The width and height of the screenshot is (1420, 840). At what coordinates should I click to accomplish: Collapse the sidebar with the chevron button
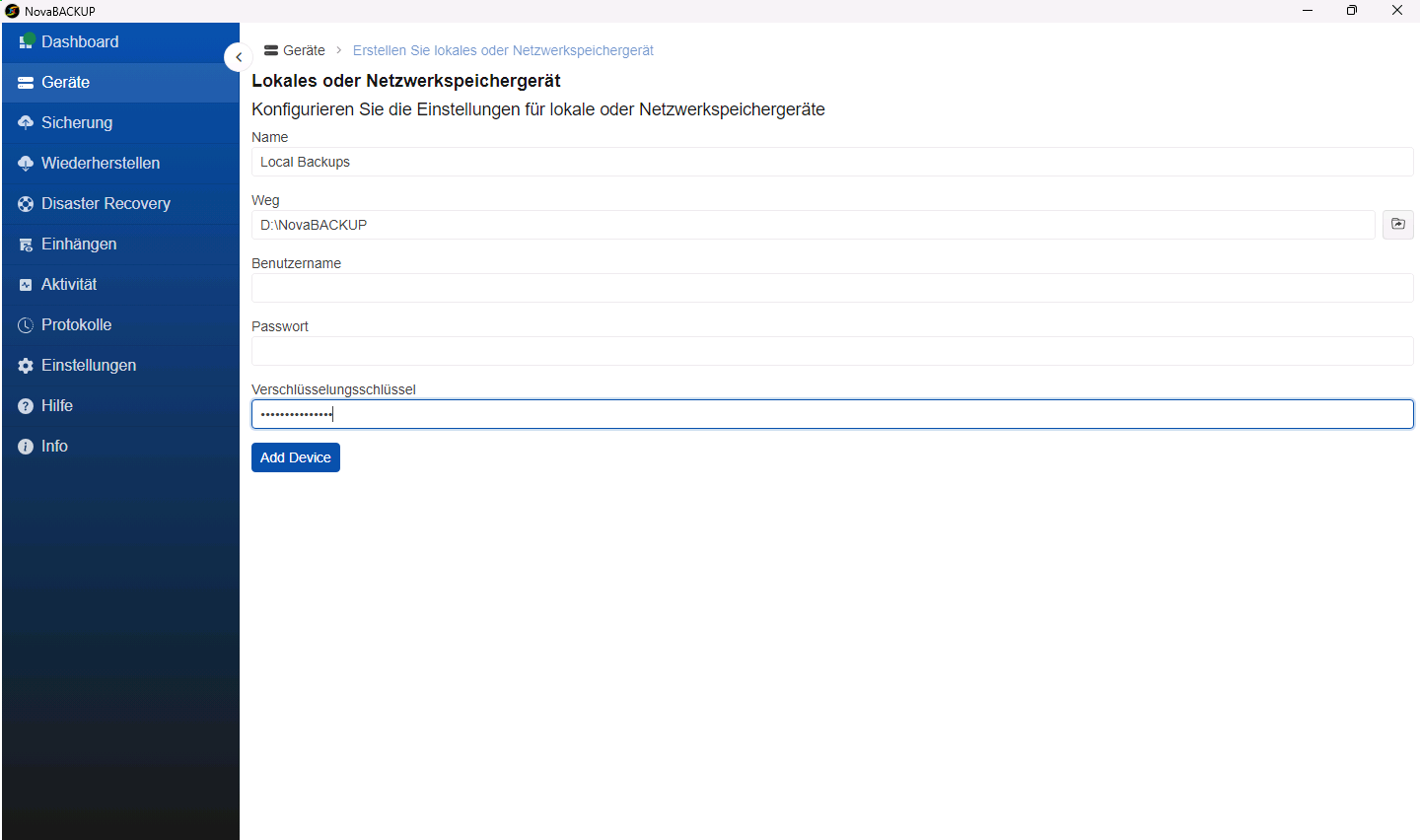pyautogui.click(x=238, y=57)
